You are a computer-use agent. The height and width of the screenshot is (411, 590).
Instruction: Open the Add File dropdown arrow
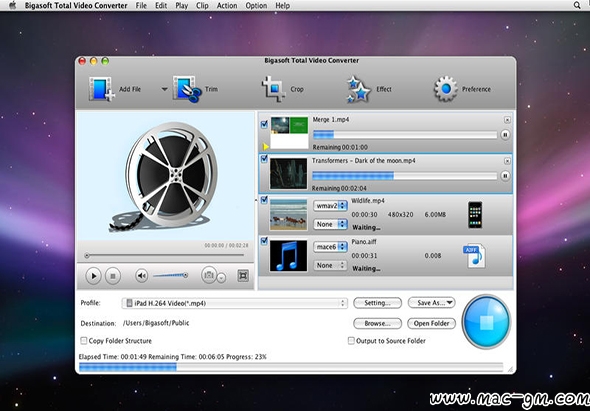point(164,90)
